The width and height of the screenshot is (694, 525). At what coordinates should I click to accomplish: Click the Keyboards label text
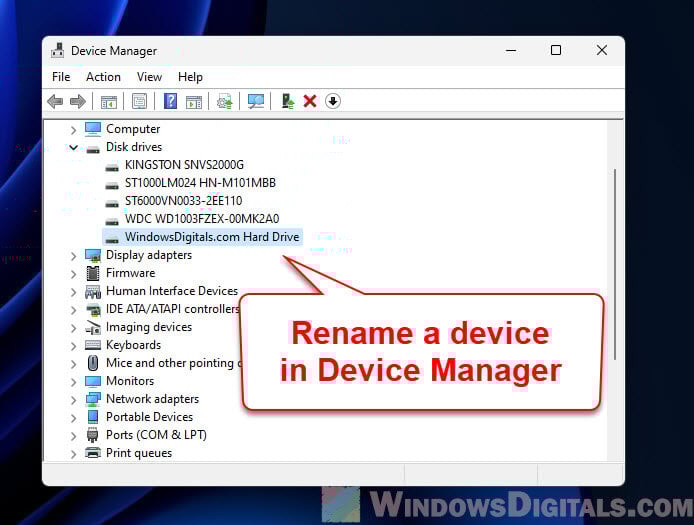click(134, 345)
